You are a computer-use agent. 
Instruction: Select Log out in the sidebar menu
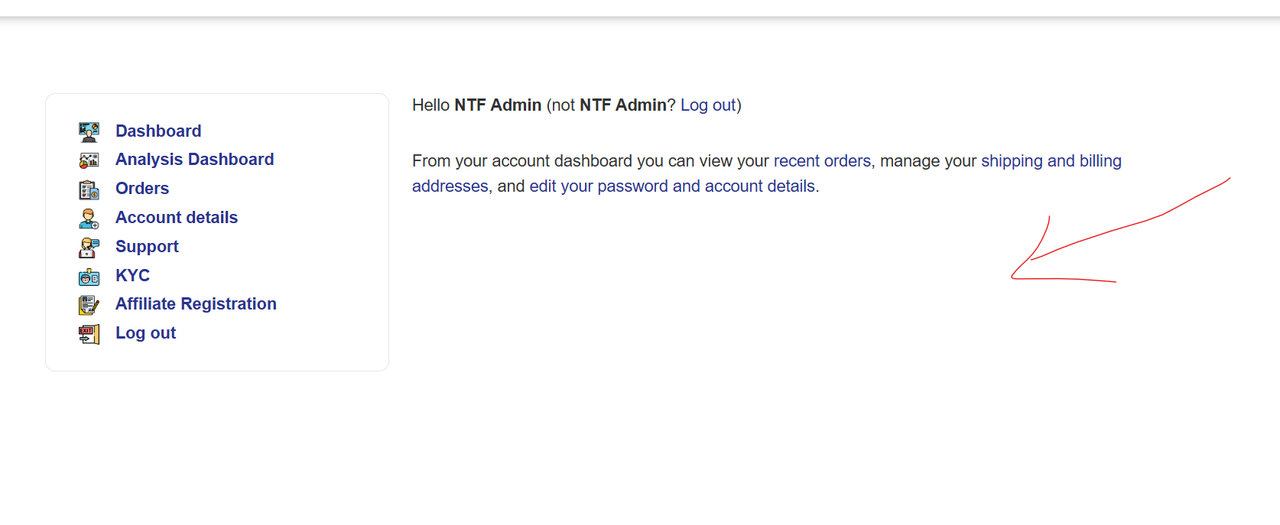145,333
